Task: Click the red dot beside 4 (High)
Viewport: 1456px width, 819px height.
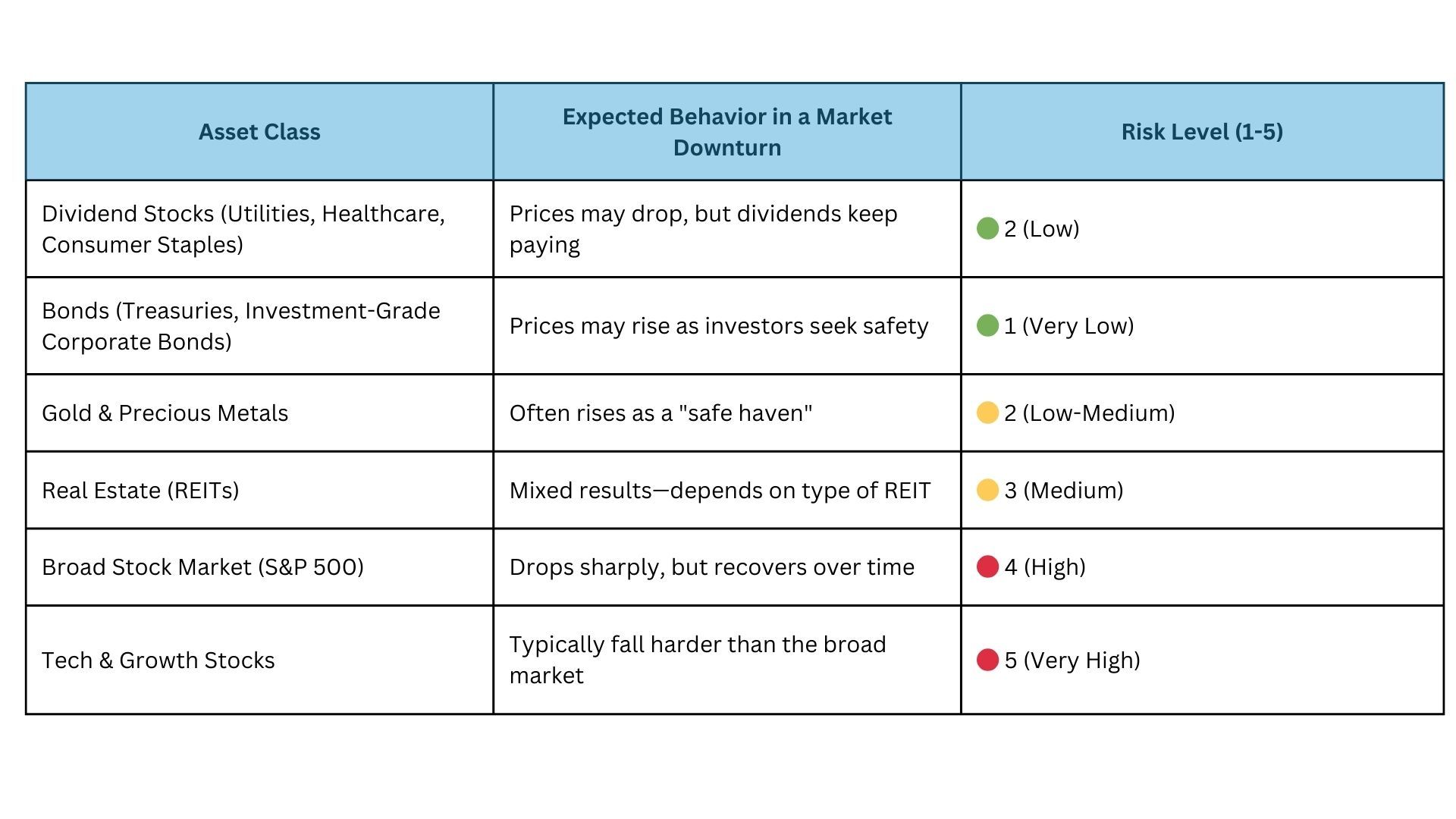Action: coord(987,566)
